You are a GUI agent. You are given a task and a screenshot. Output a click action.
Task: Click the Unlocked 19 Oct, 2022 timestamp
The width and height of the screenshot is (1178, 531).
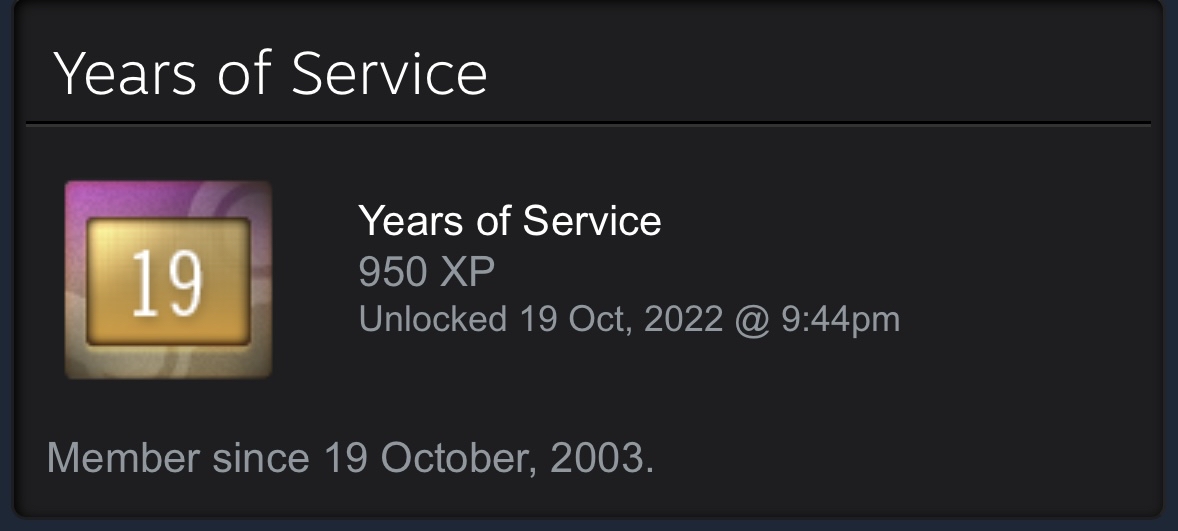pyautogui.click(x=629, y=319)
